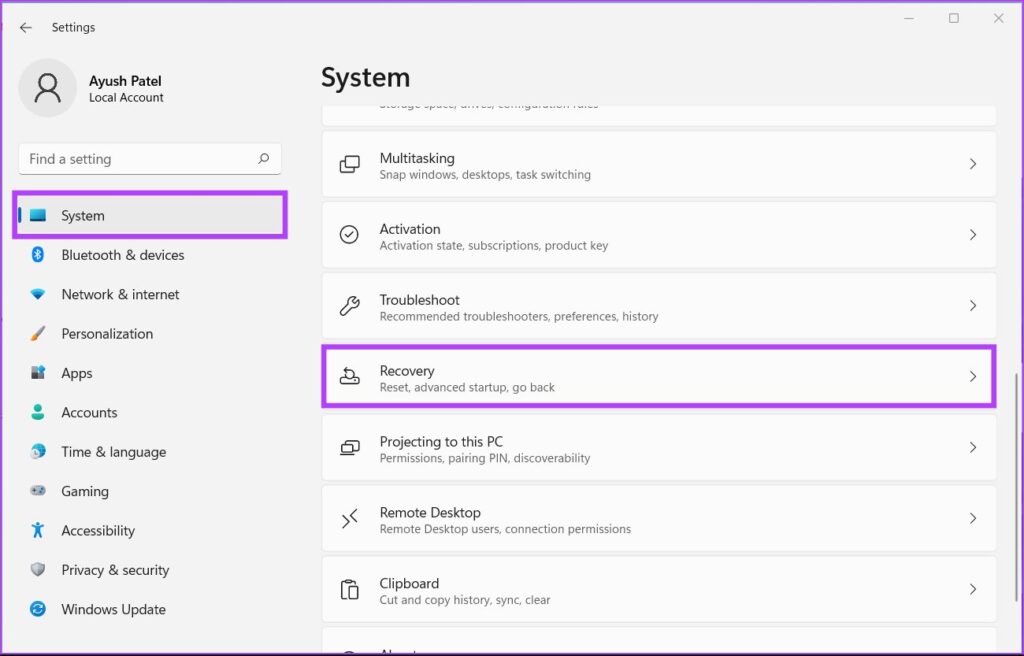Click the back arrow icon
Screen dimensions: 1024x656
(25, 27)
